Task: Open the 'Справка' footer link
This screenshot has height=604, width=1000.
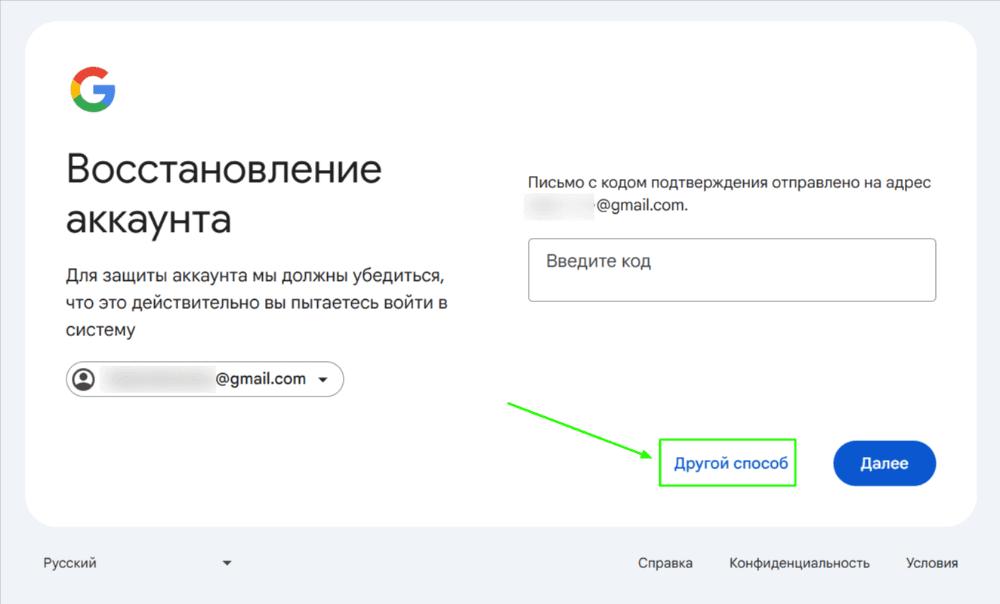Action: (x=665, y=563)
